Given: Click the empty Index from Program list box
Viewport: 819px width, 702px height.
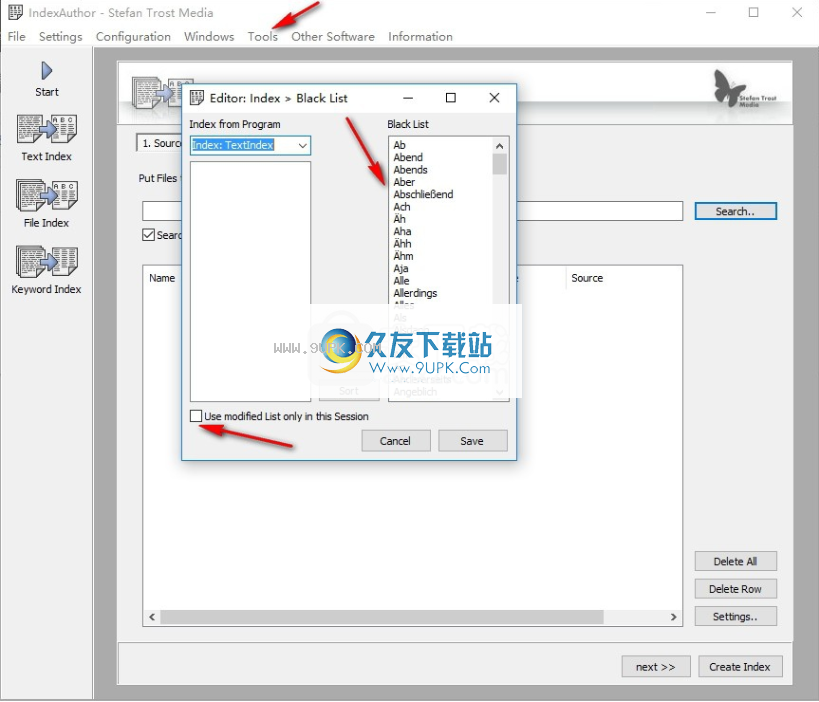Looking at the screenshot, I should pos(250,281).
